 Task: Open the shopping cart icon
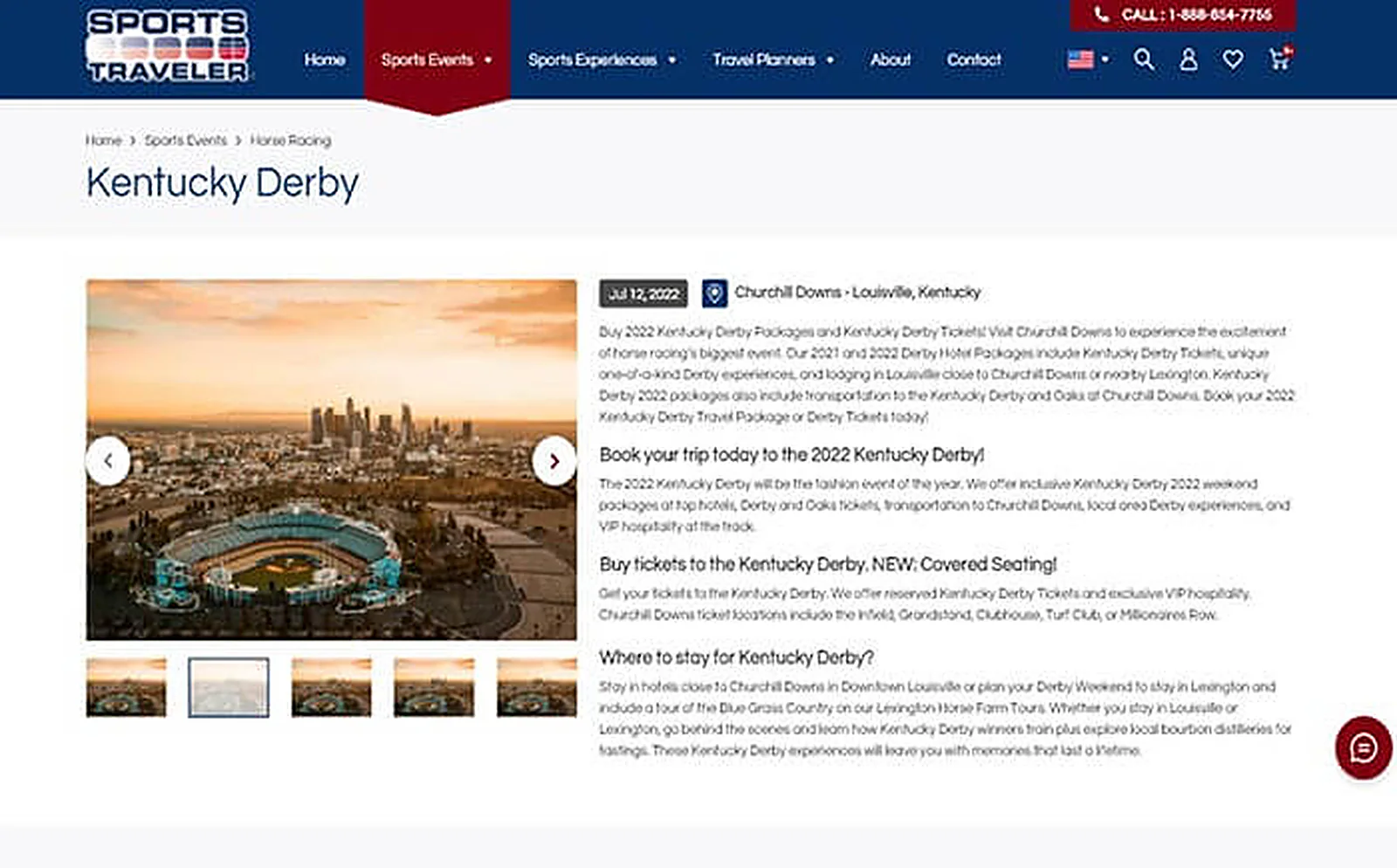[x=1280, y=59]
